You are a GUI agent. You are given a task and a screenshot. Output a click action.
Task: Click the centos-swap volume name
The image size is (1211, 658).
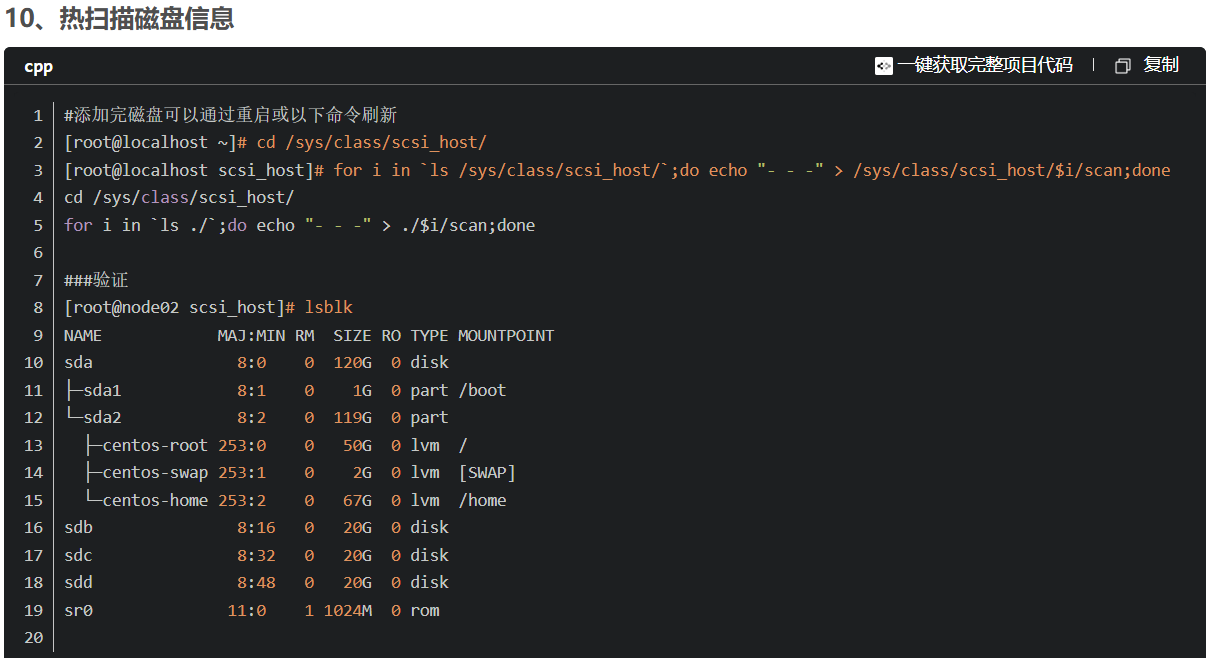155,472
